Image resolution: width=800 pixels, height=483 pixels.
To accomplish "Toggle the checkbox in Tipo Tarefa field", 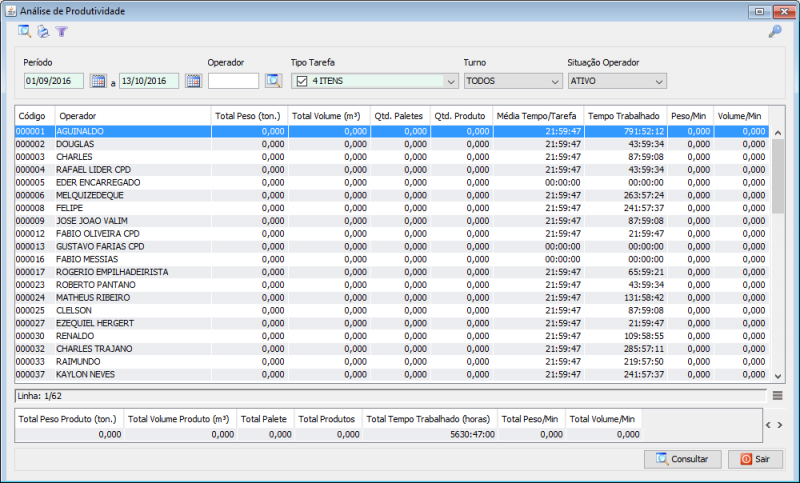I will tap(301, 81).
